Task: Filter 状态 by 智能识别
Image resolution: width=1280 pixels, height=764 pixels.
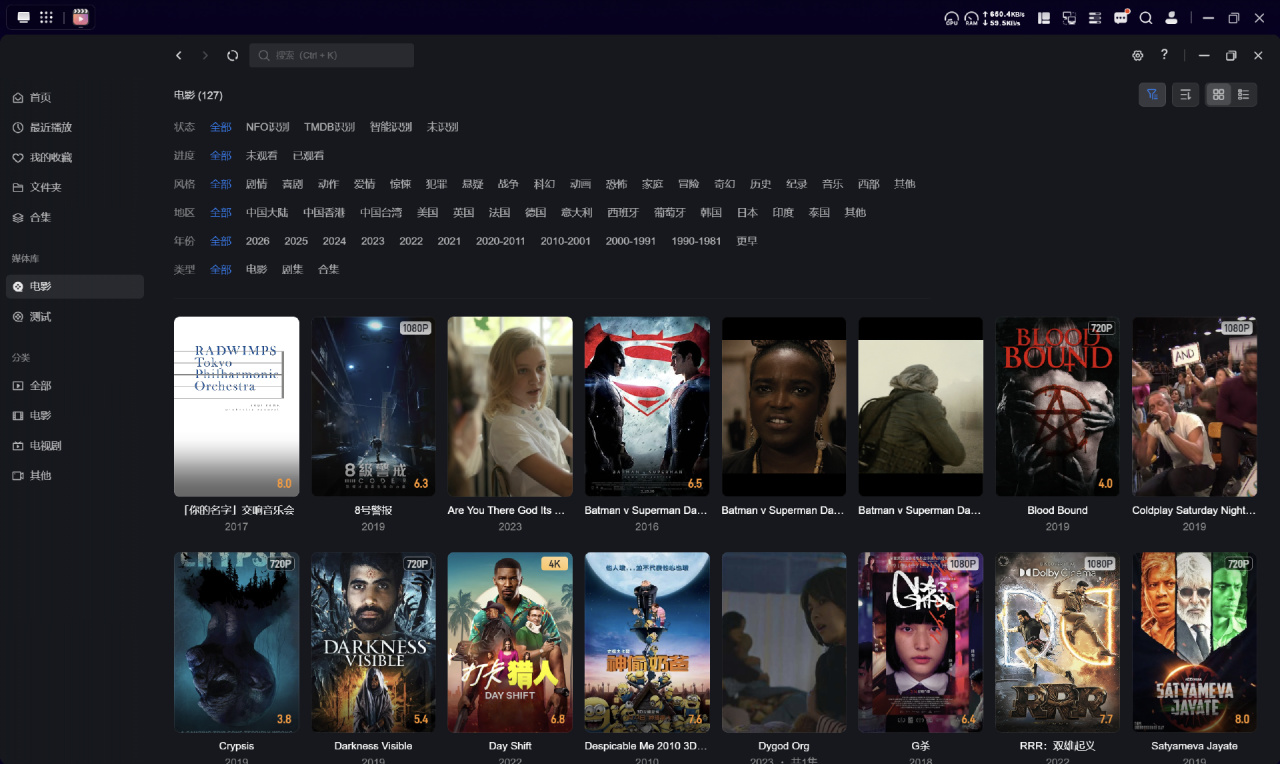Action: point(391,127)
